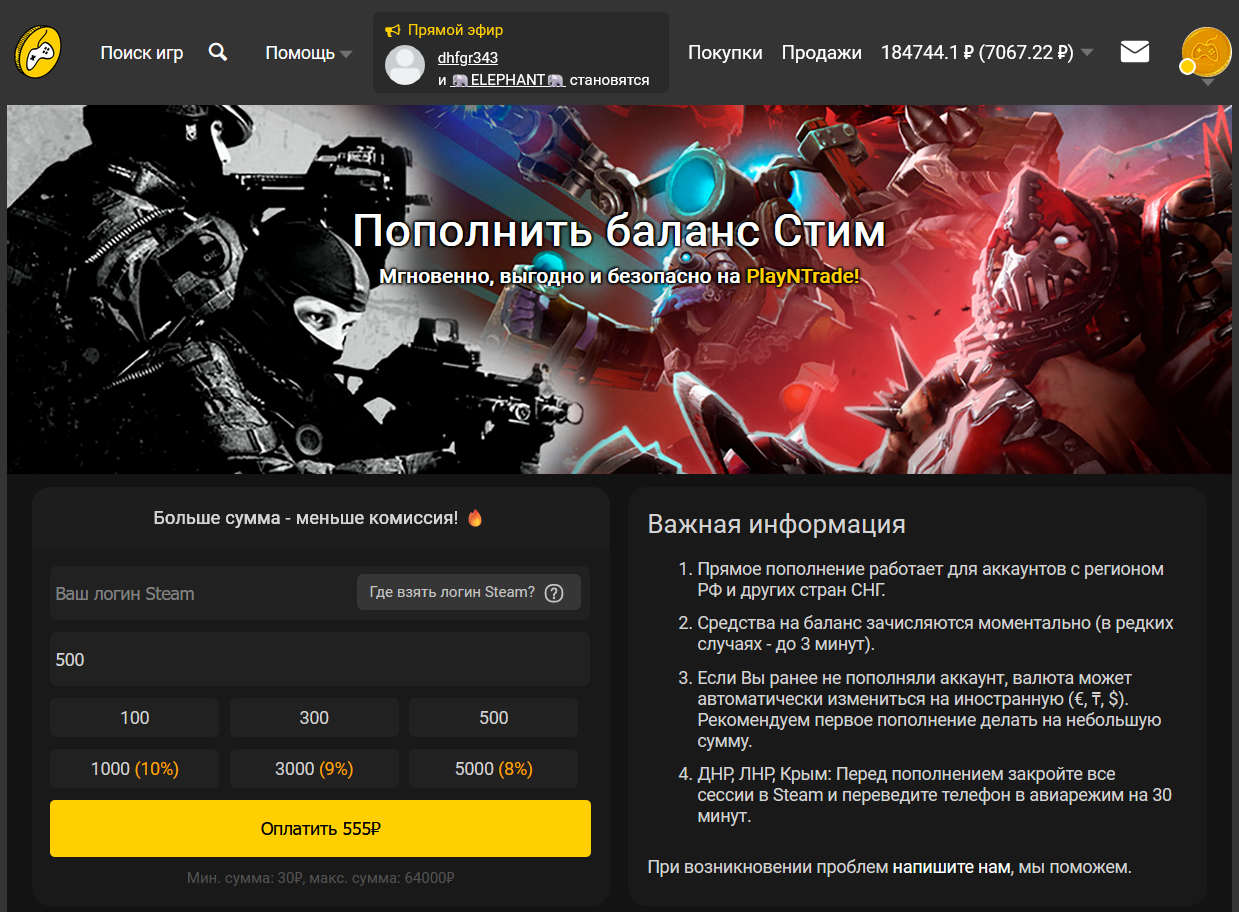Image resolution: width=1239 pixels, height=912 pixels.
Task: Open search via magnifying glass icon
Action: [x=218, y=52]
